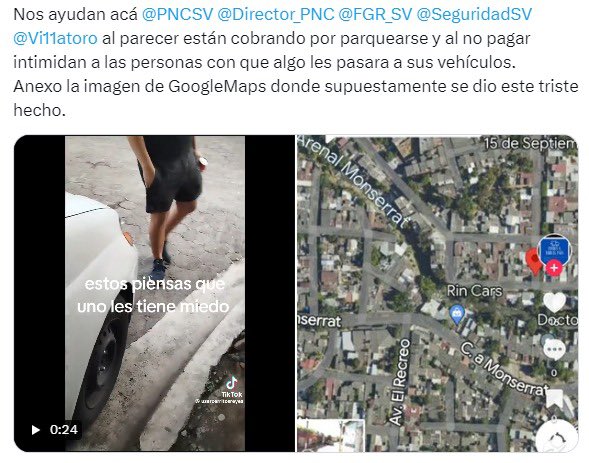Open the @SeguridadSV mention link

coord(474,14)
